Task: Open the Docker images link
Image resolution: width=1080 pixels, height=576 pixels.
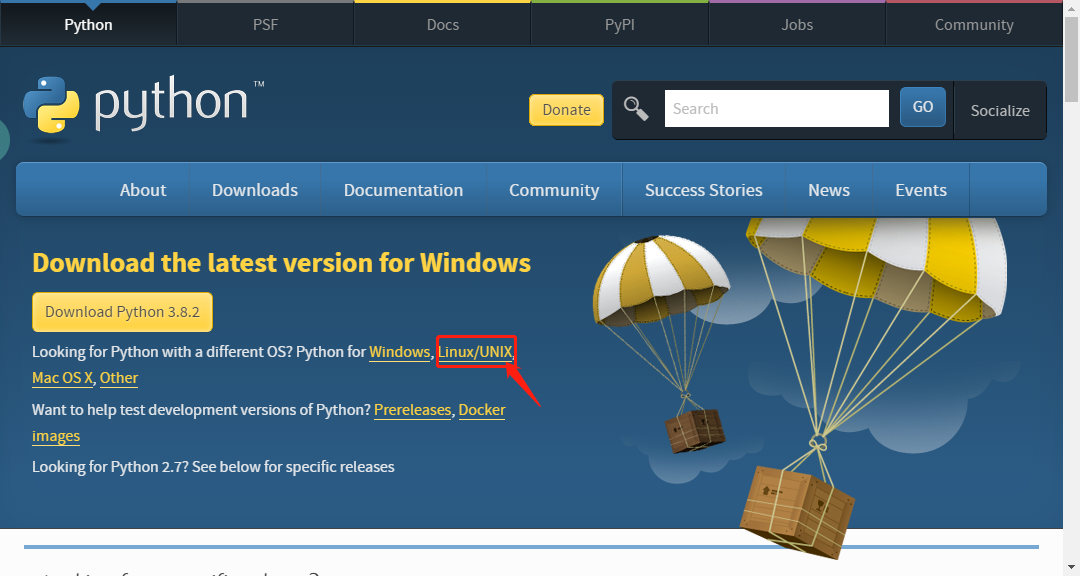Action: [482, 410]
